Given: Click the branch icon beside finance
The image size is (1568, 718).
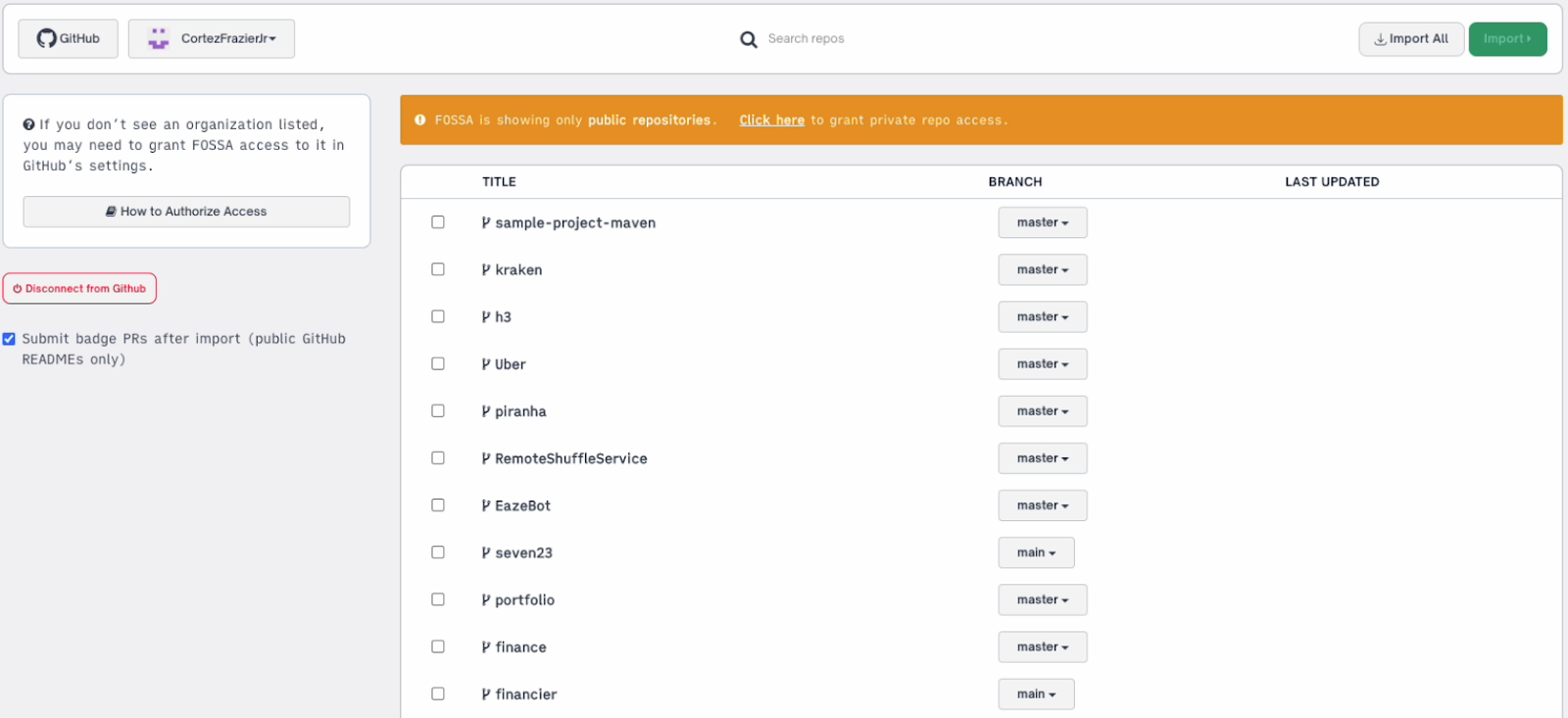Looking at the screenshot, I should 486,646.
